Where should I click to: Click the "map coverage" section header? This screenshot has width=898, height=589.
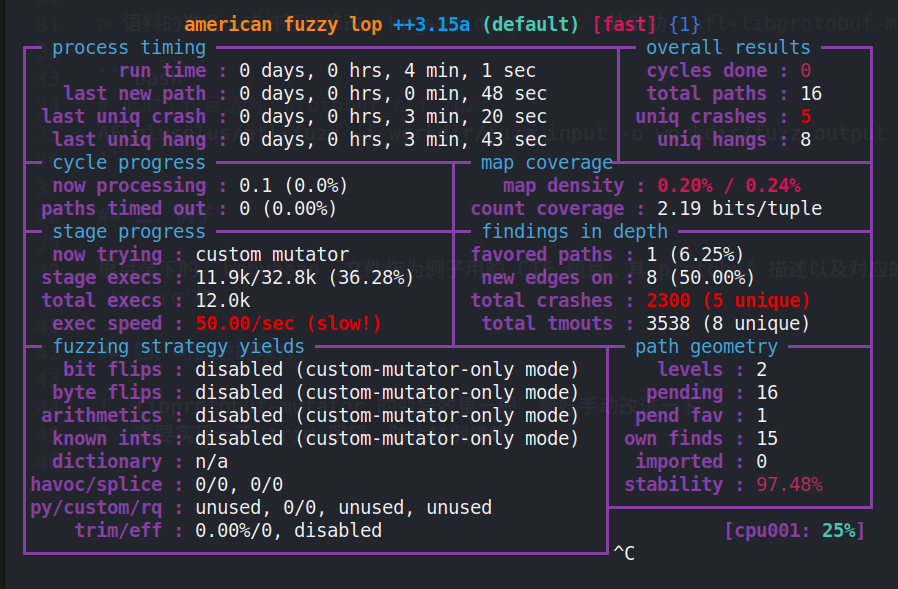pyautogui.click(x=546, y=162)
